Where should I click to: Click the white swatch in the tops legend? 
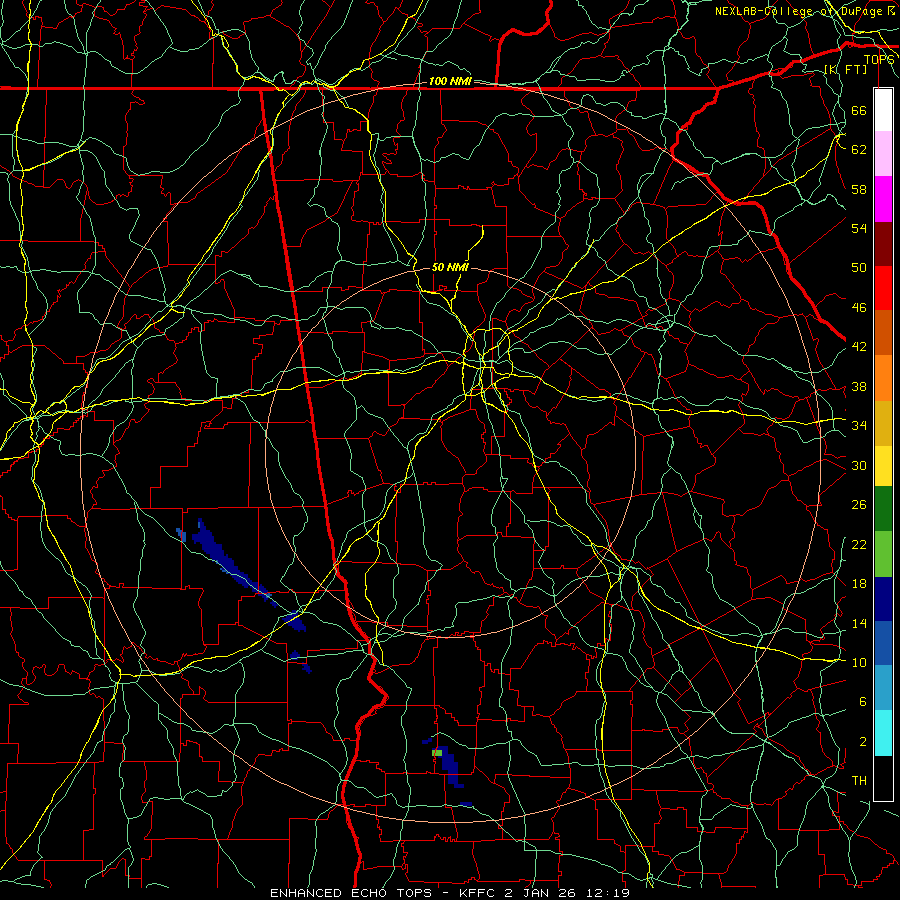pyautogui.click(x=883, y=110)
